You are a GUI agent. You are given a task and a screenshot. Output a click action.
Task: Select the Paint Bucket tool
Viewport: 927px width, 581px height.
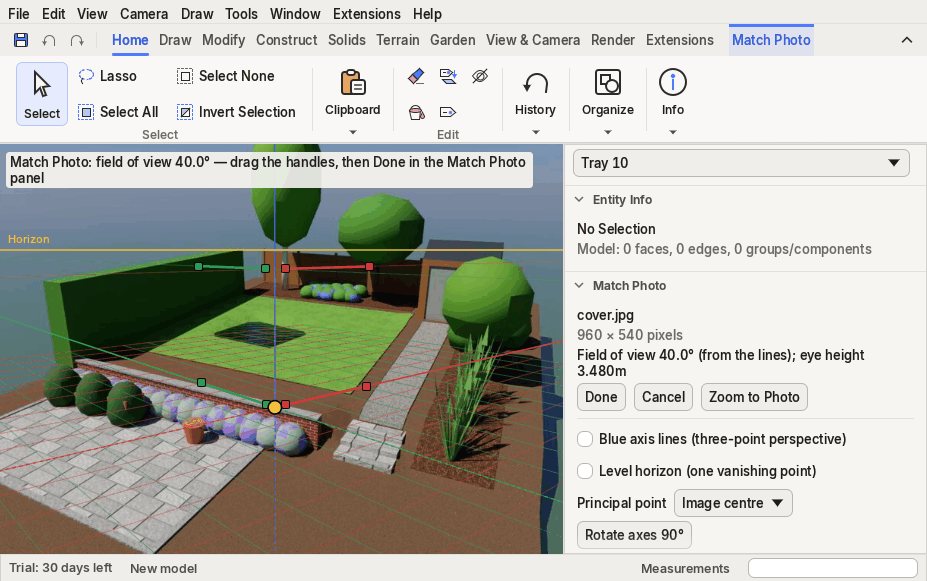pyautogui.click(x=416, y=112)
